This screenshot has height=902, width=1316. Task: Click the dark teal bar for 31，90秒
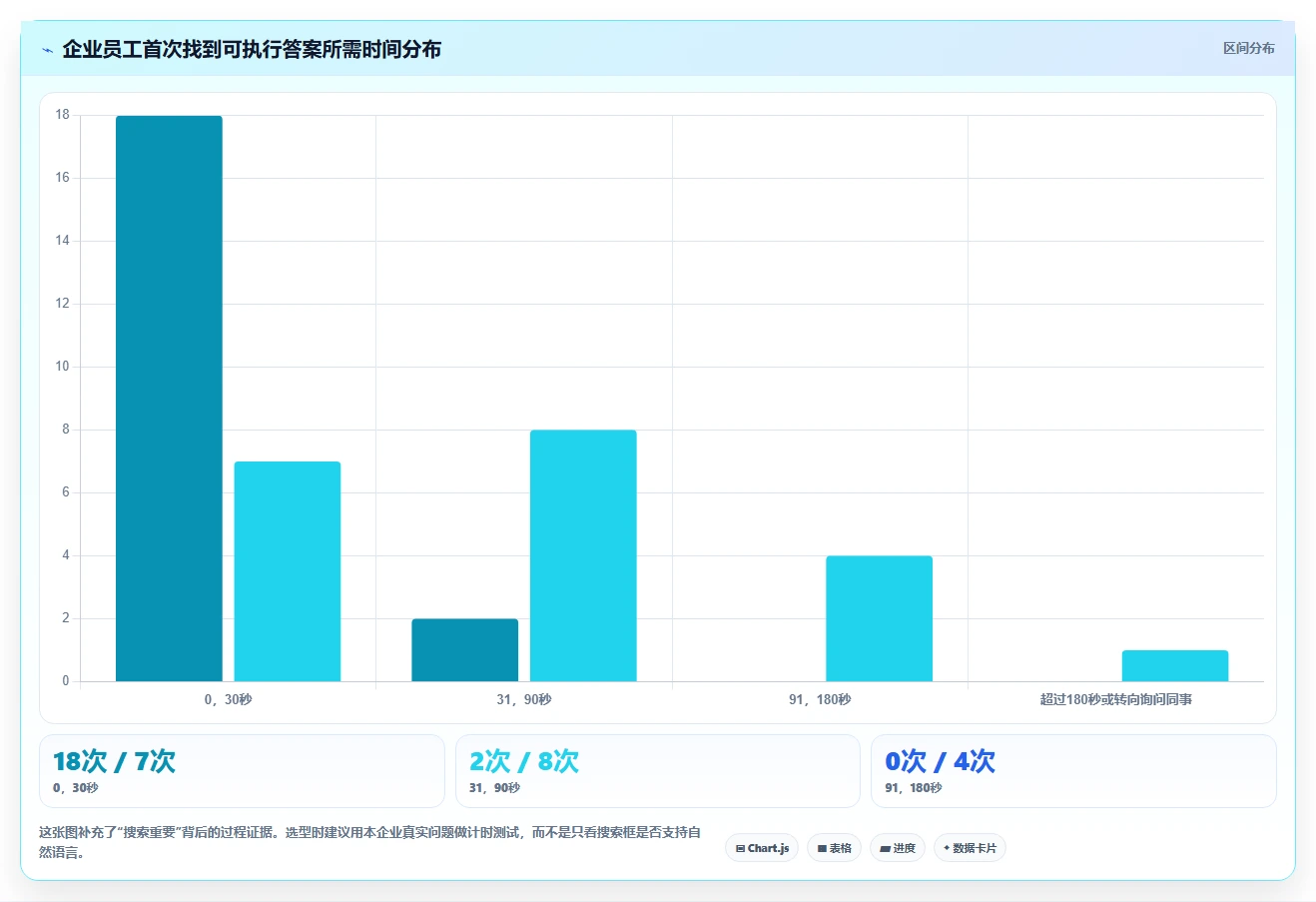[x=465, y=650]
